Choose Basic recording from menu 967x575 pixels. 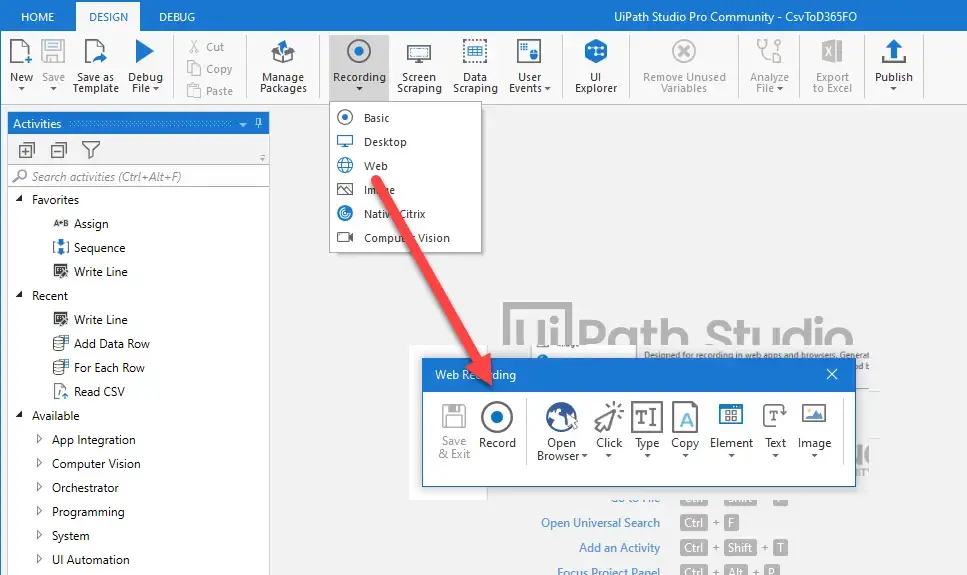click(405, 117)
